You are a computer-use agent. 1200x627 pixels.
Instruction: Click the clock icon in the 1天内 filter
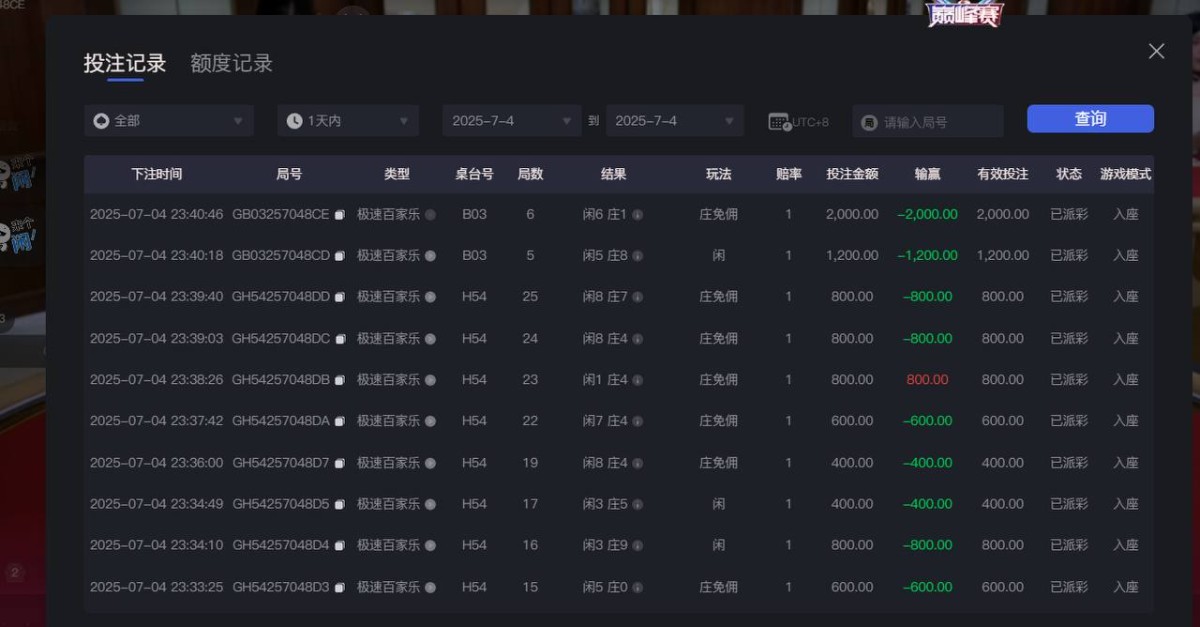(x=293, y=120)
